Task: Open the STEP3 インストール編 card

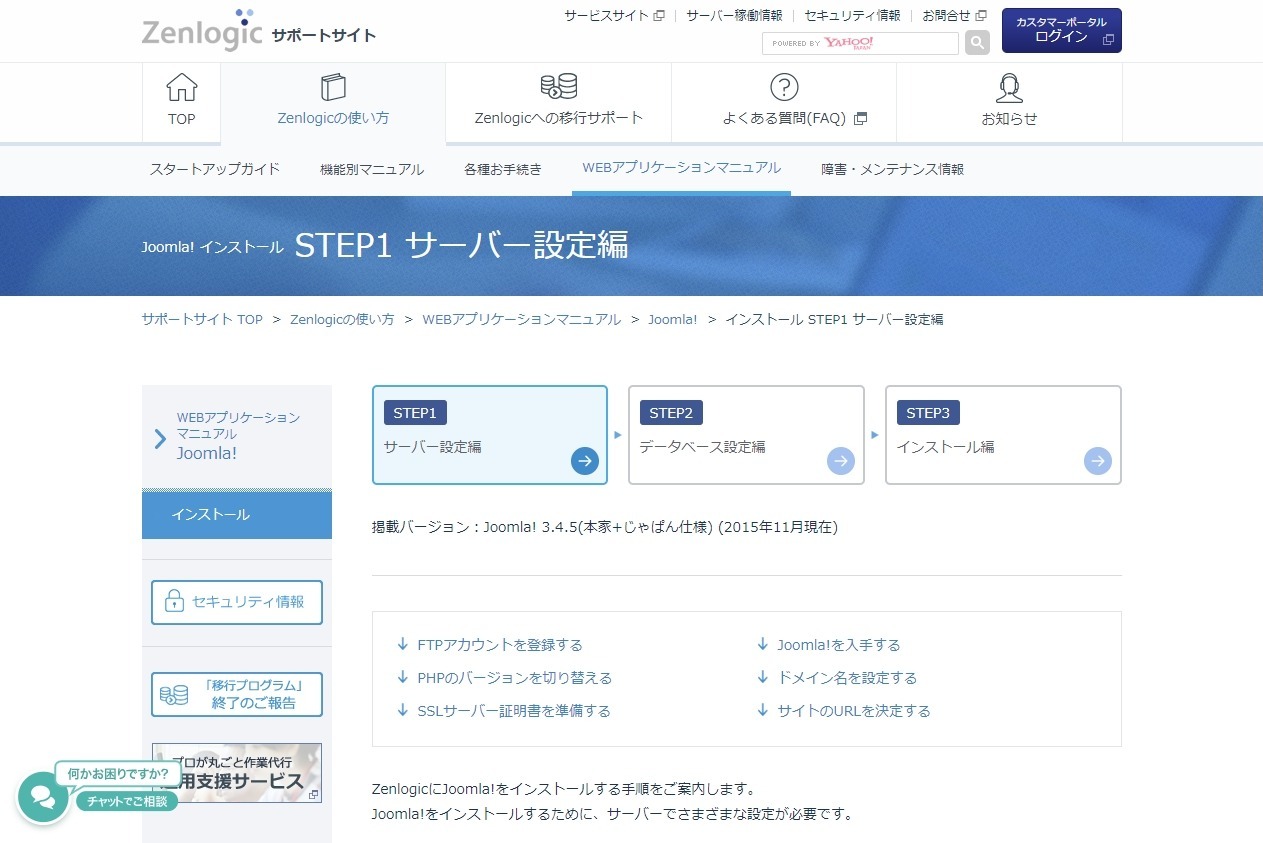Action: point(1003,435)
